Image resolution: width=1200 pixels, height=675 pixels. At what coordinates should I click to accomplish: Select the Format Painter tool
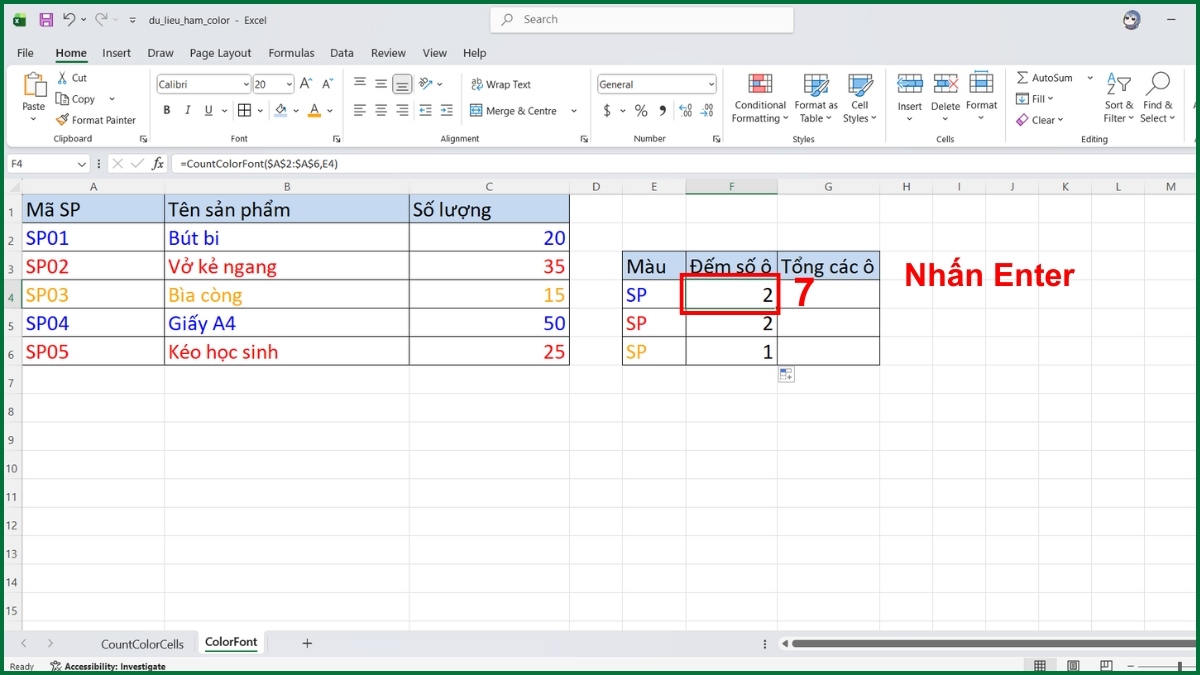tap(96, 119)
